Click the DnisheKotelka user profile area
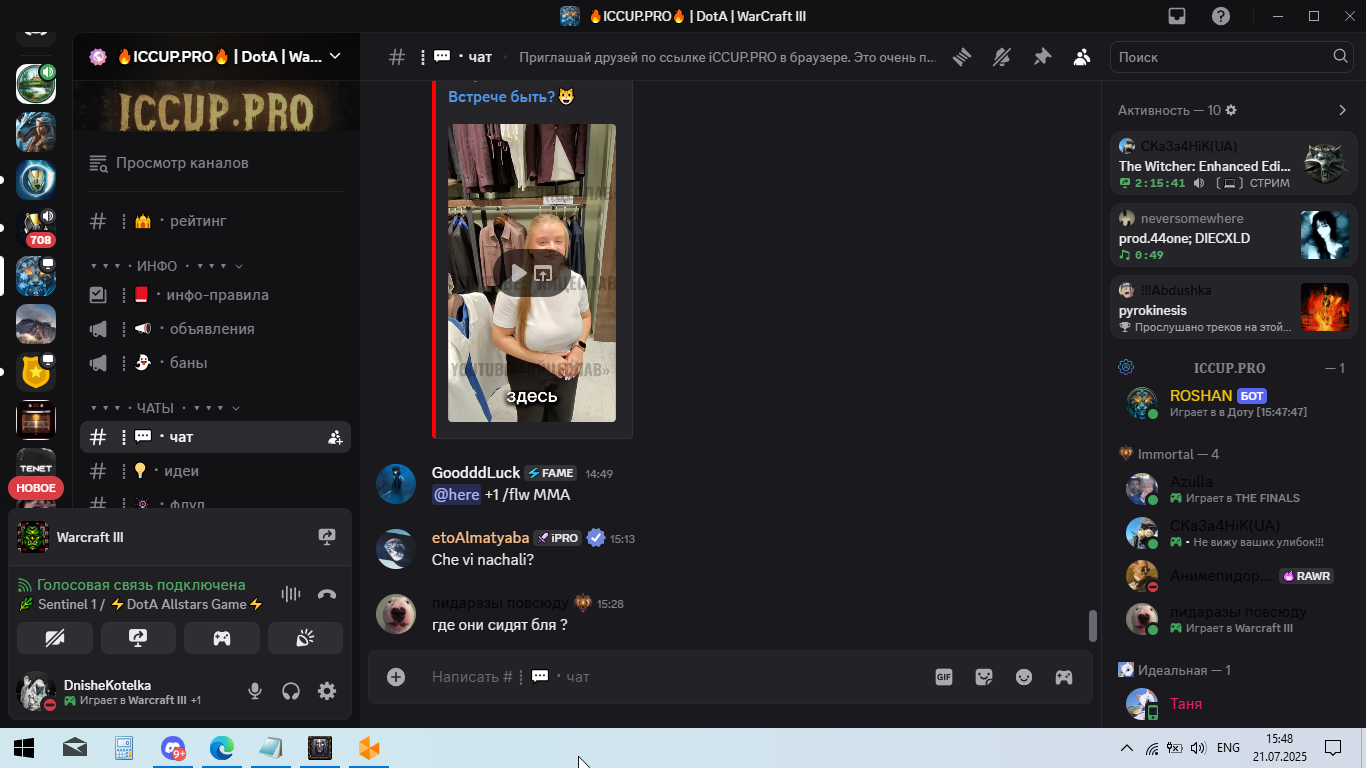The image size is (1366, 768). click(123, 691)
